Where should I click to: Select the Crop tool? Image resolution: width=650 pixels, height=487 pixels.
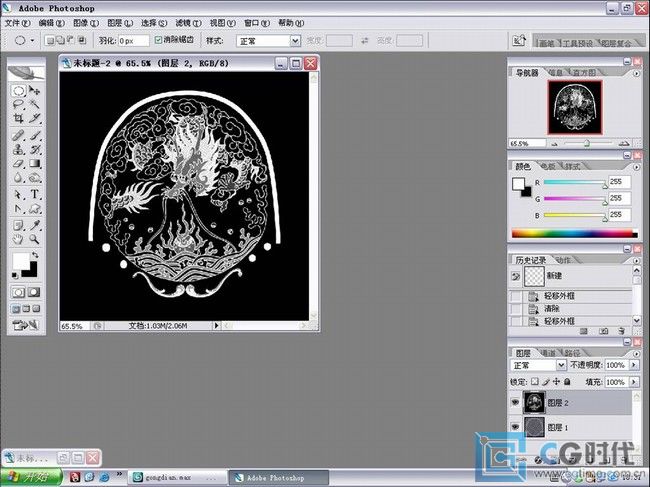click(x=18, y=119)
